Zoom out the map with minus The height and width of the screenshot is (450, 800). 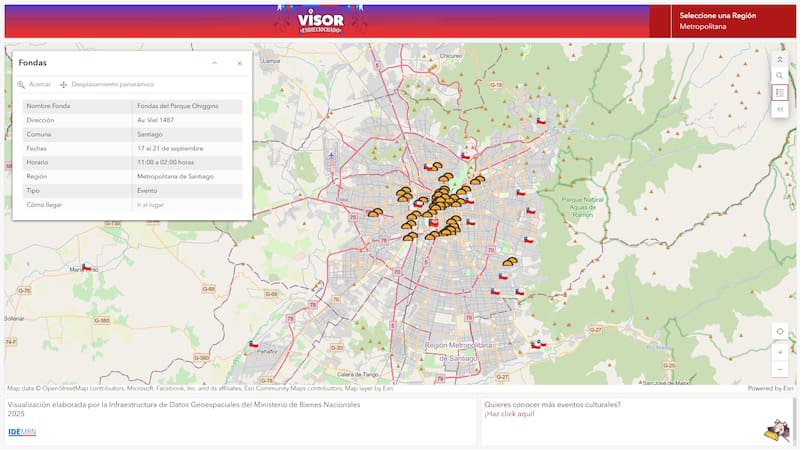(780, 369)
